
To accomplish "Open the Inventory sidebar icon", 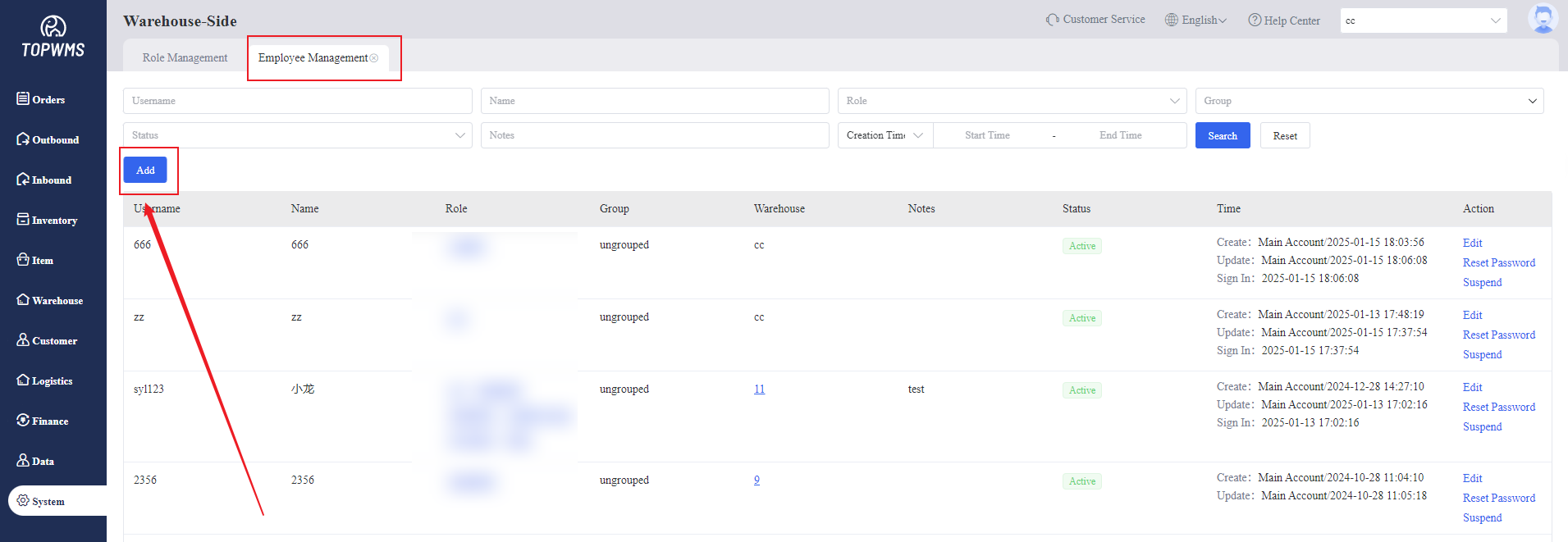I will (23, 220).
